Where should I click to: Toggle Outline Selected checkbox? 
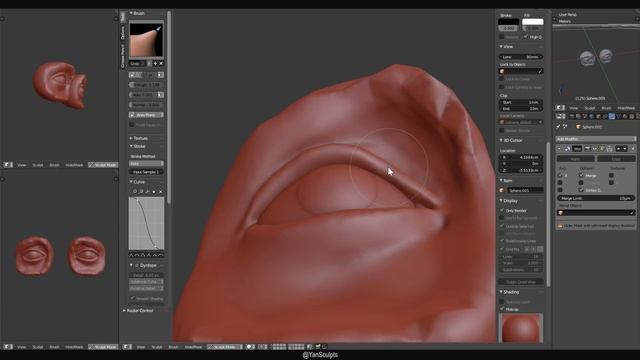502,226
